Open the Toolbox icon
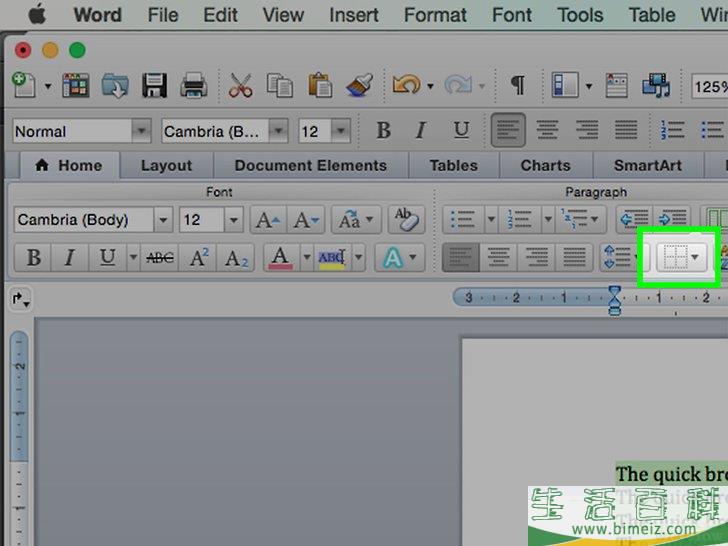Viewport: 728px width, 546px height. [x=616, y=85]
